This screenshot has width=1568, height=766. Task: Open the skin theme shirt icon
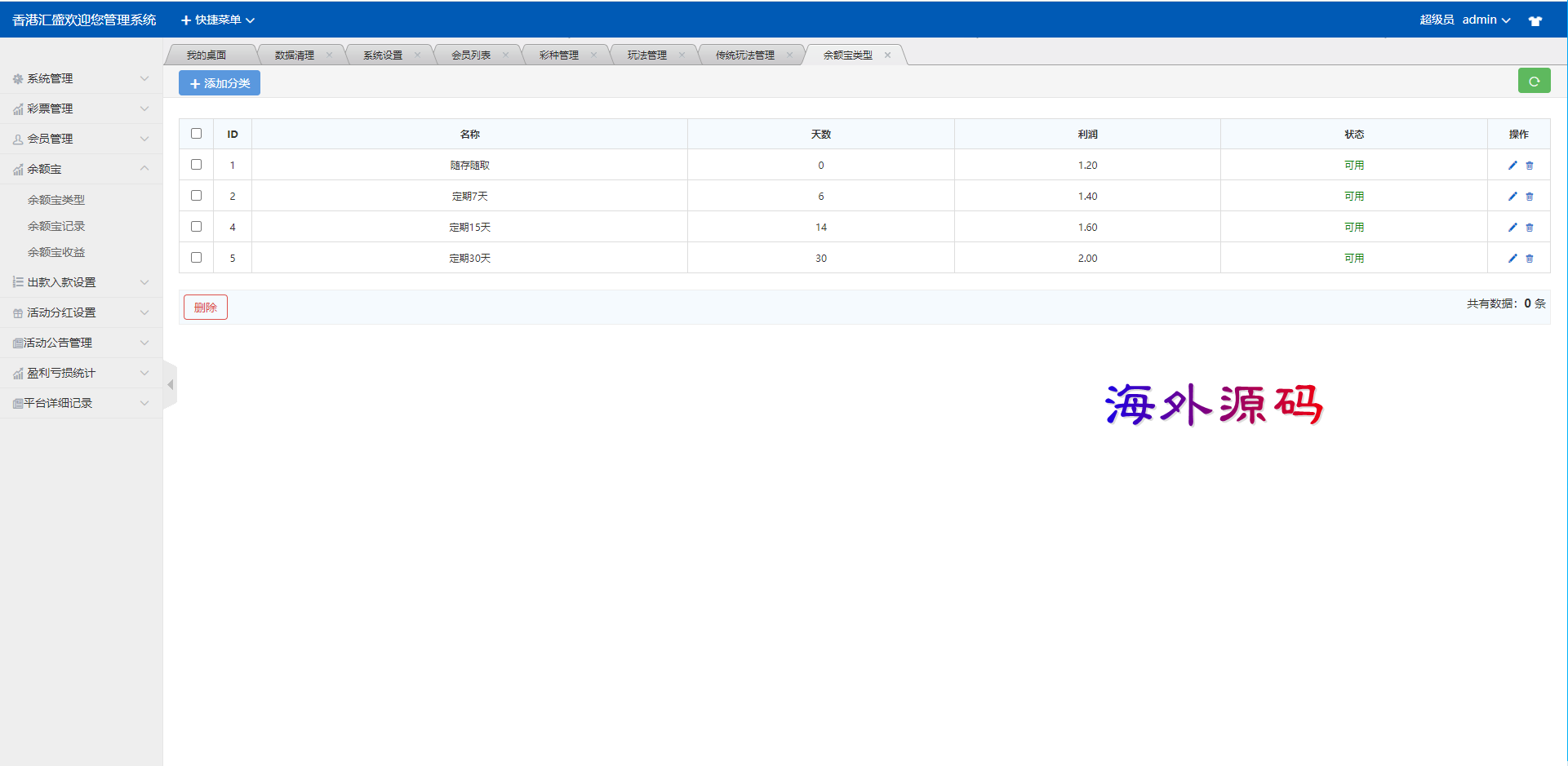(x=1535, y=20)
